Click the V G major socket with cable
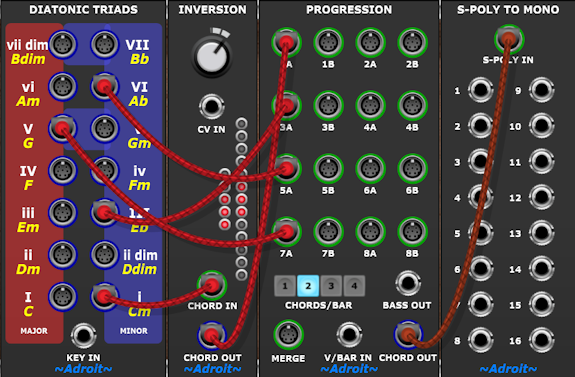This screenshot has height=377, width=575. coord(63,128)
